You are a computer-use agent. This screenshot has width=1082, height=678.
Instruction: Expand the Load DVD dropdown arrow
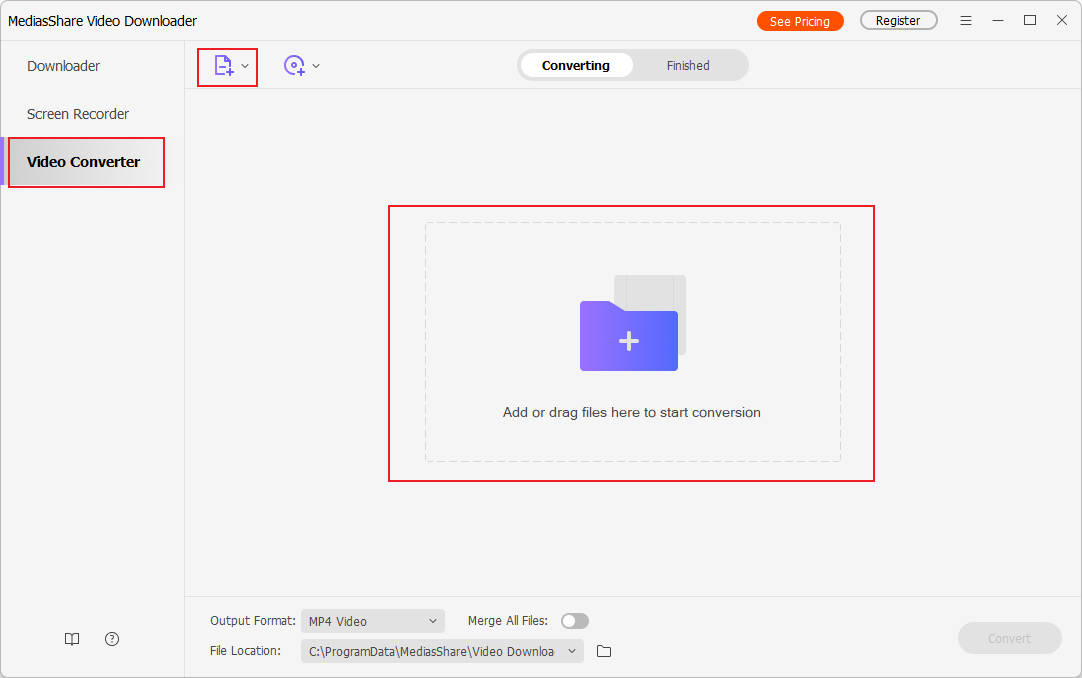[x=316, y=66]
